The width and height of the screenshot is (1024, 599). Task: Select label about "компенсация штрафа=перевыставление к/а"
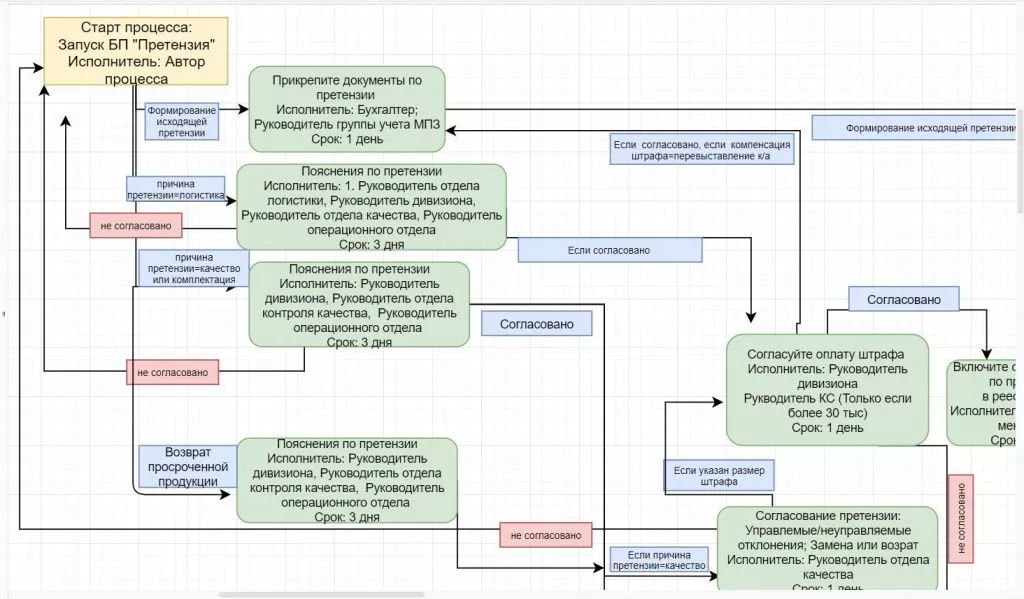pos(702,150)
